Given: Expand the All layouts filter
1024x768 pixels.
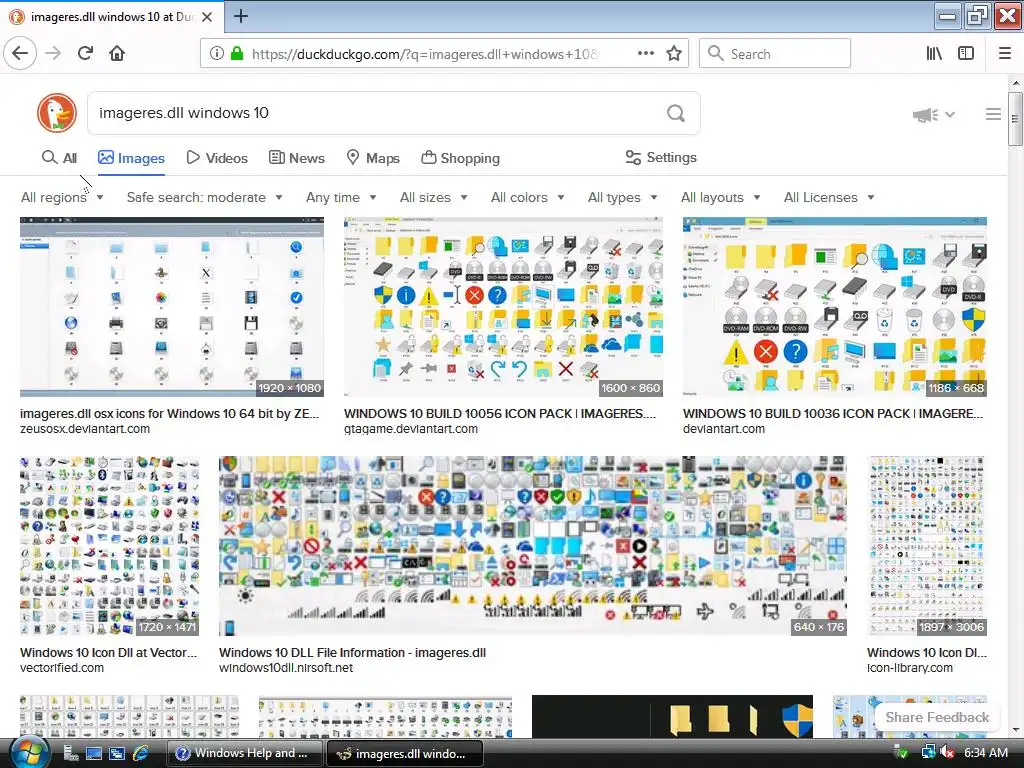Looking at the screenshot, I should click(720, 197).
